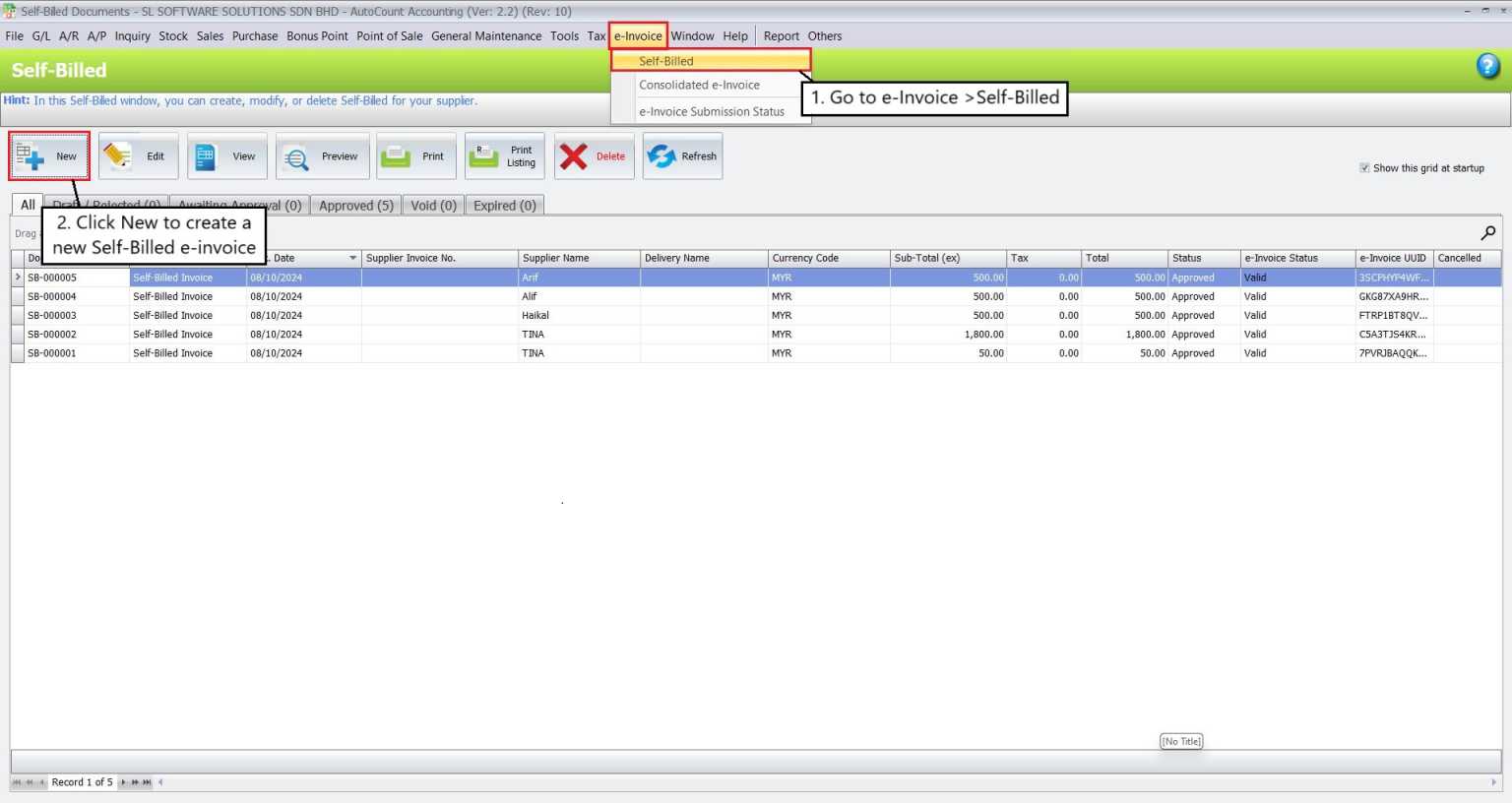
Task: Sort by Currency Code column header
Action: click(x=829, y=258)
